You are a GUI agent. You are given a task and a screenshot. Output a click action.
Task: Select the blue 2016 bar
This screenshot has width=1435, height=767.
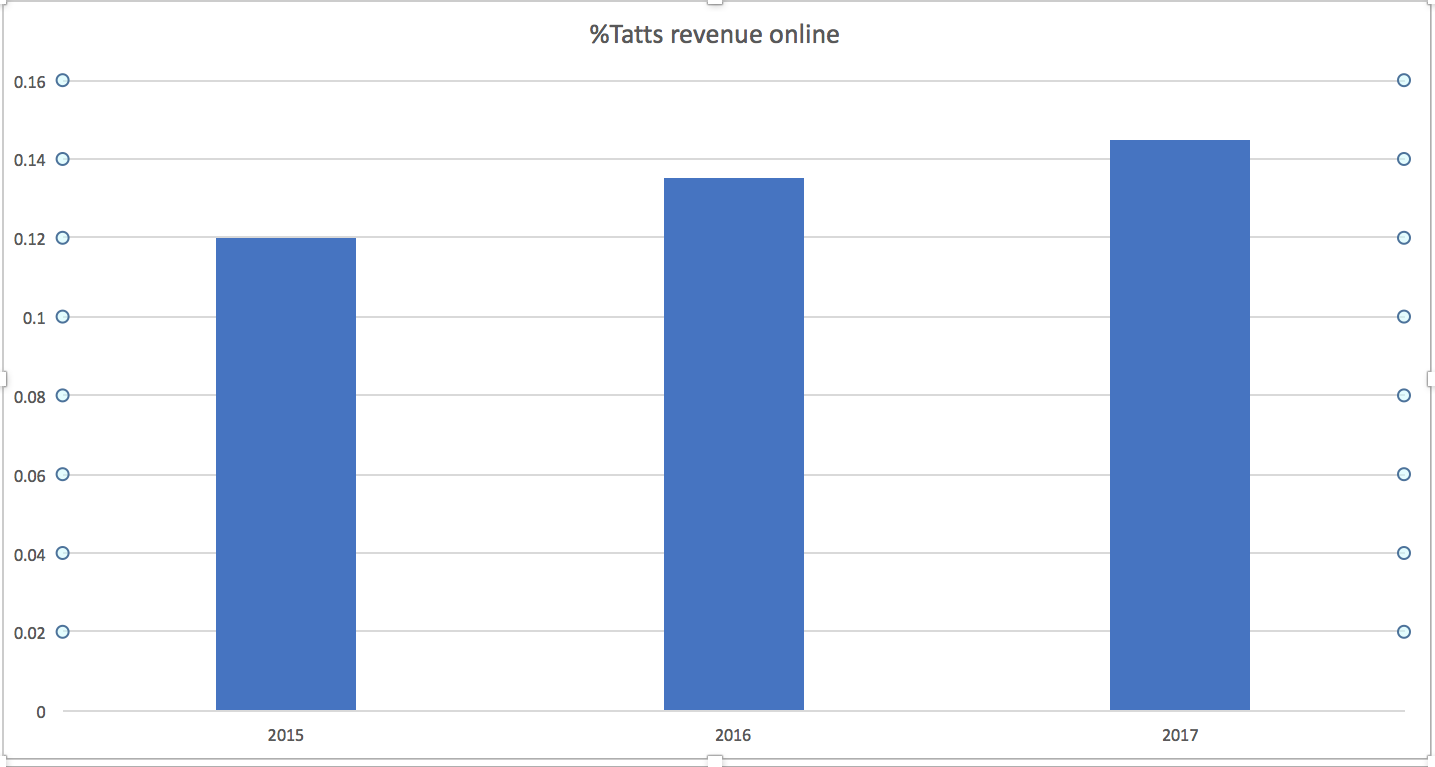point(733,444)
